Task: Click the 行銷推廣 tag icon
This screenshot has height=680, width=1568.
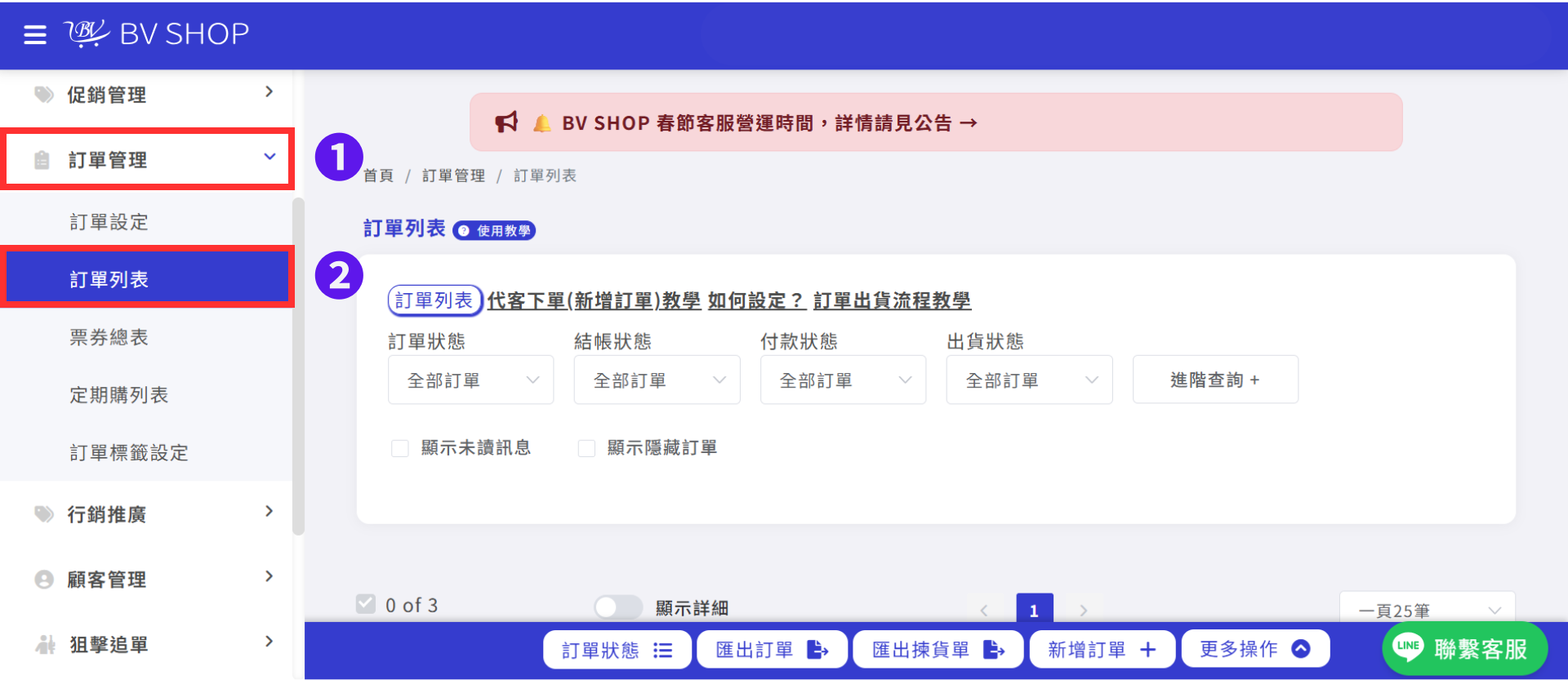Action: click(x=44, y=514)
